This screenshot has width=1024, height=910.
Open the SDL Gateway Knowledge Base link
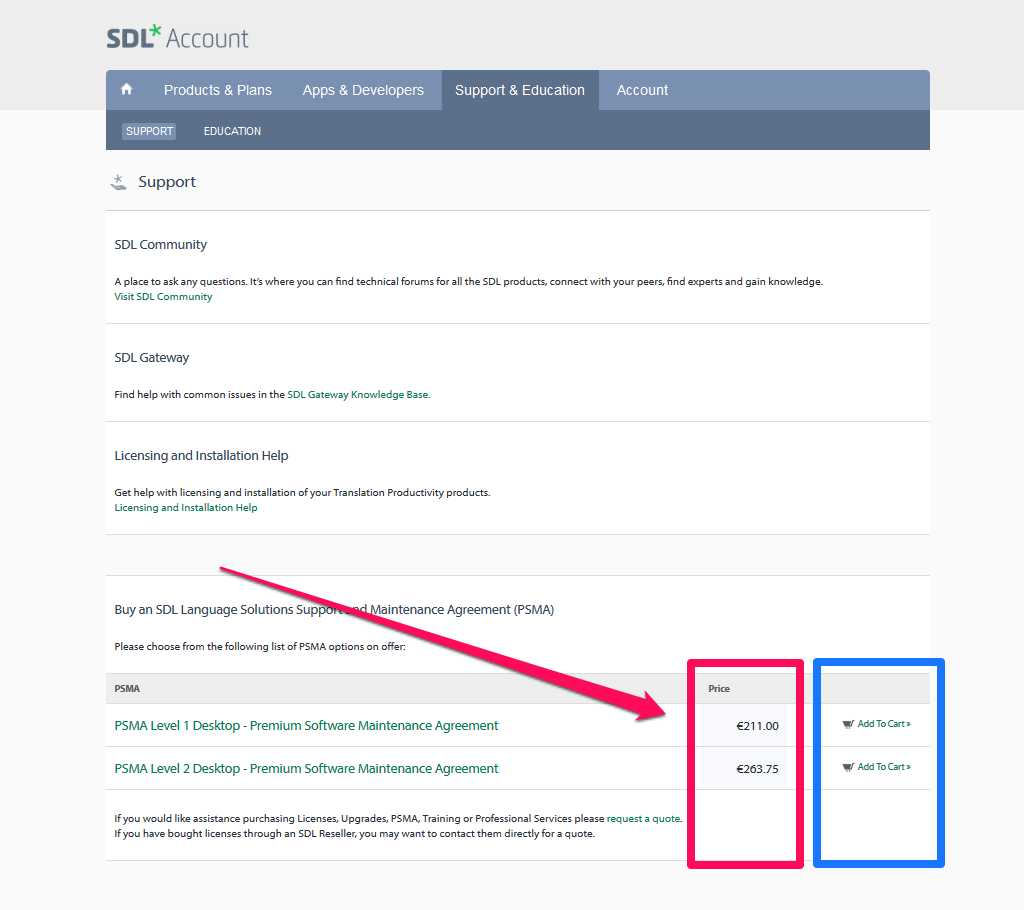click(x=359, y=395)
